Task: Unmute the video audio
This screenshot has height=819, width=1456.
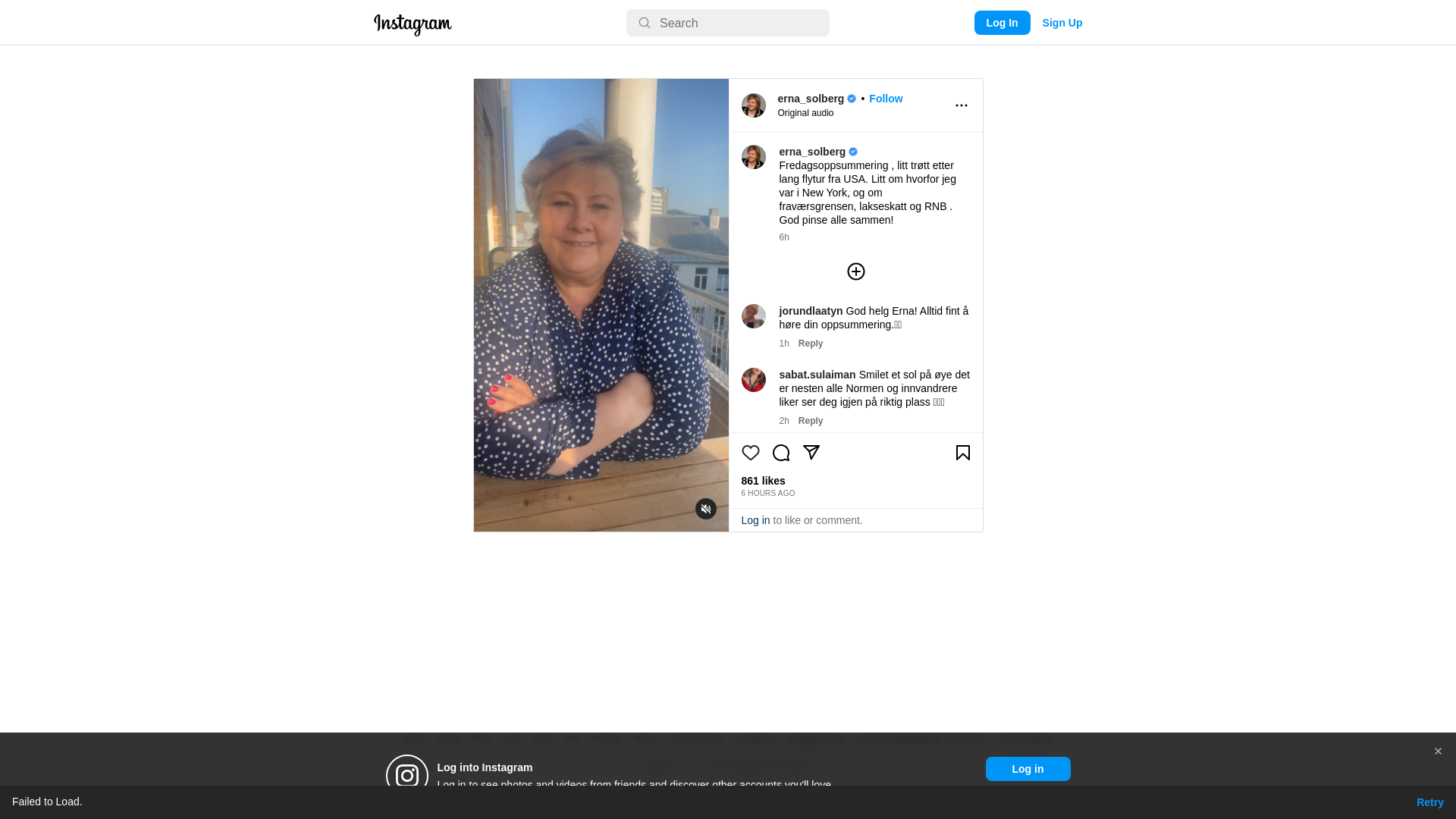Action: pyautogui.click(x=706, y=509)
